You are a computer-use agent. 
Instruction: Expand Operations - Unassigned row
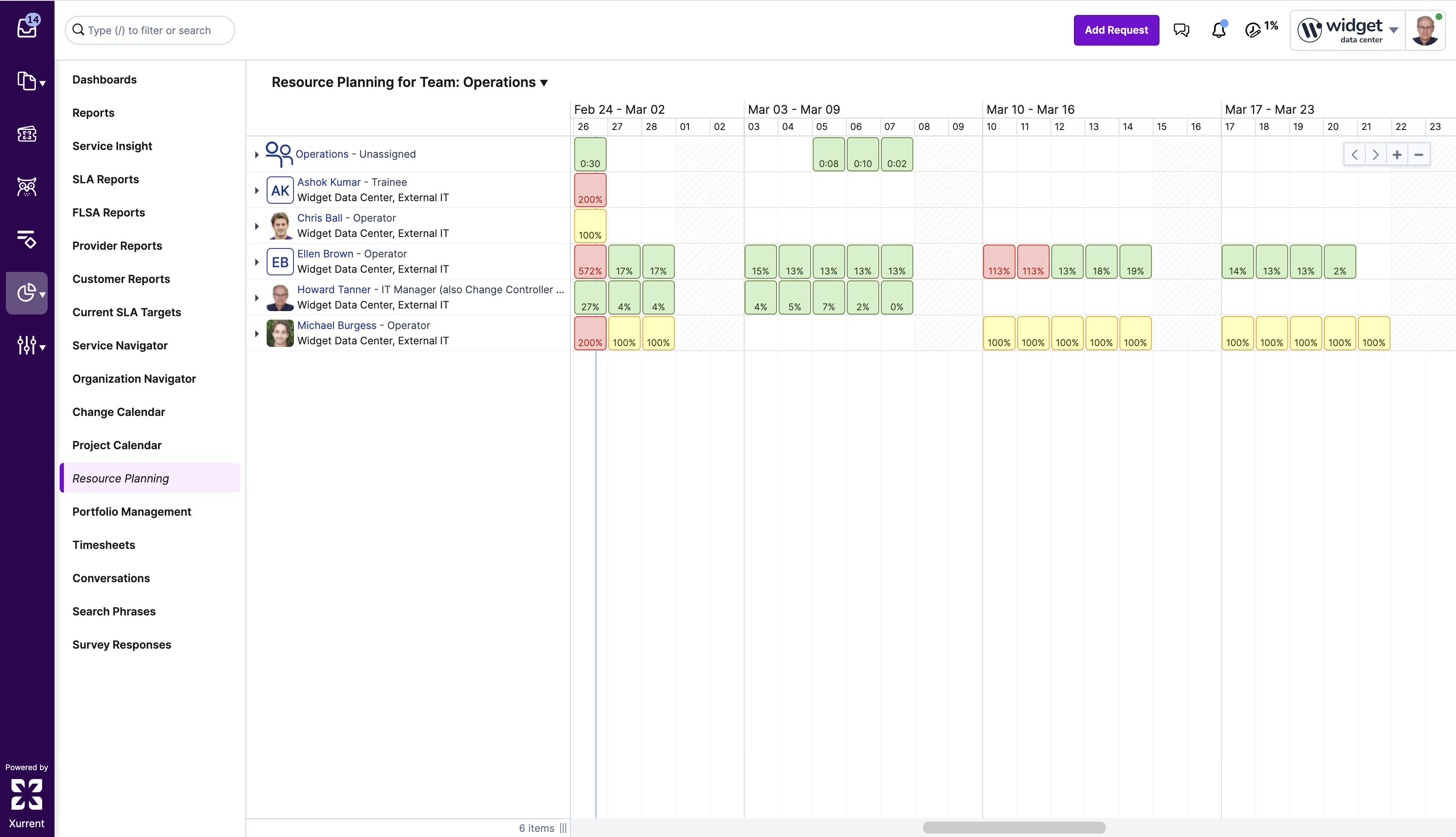[257, 155]
